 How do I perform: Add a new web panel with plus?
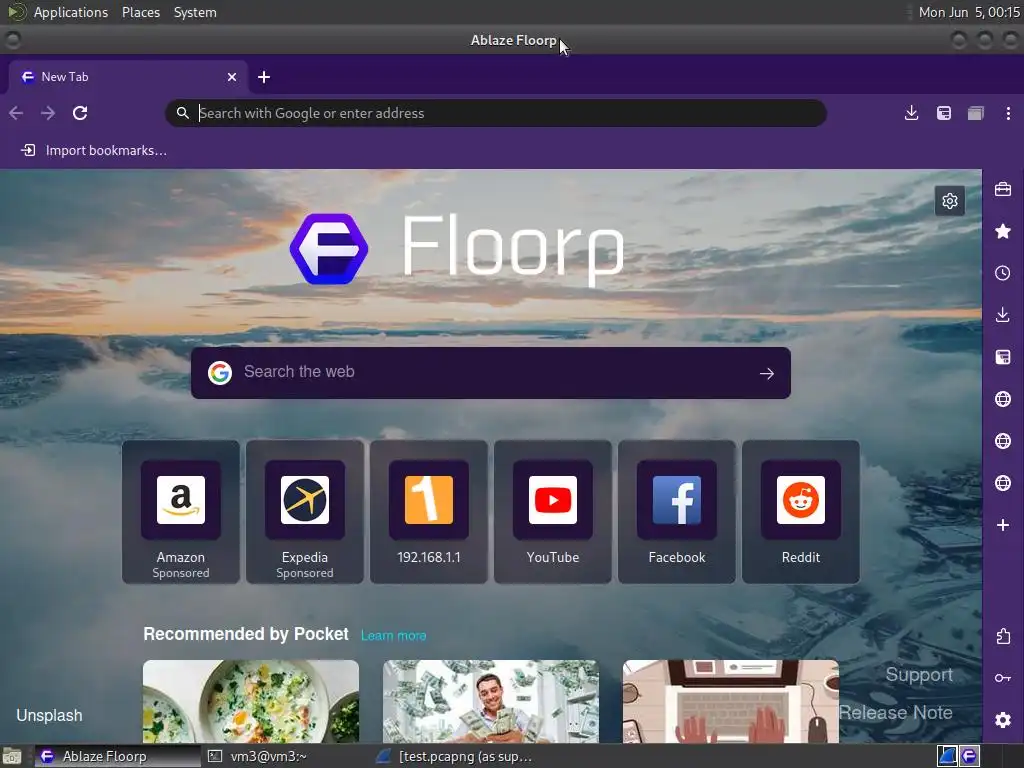pyautogui.click(x=1003, y=525)
